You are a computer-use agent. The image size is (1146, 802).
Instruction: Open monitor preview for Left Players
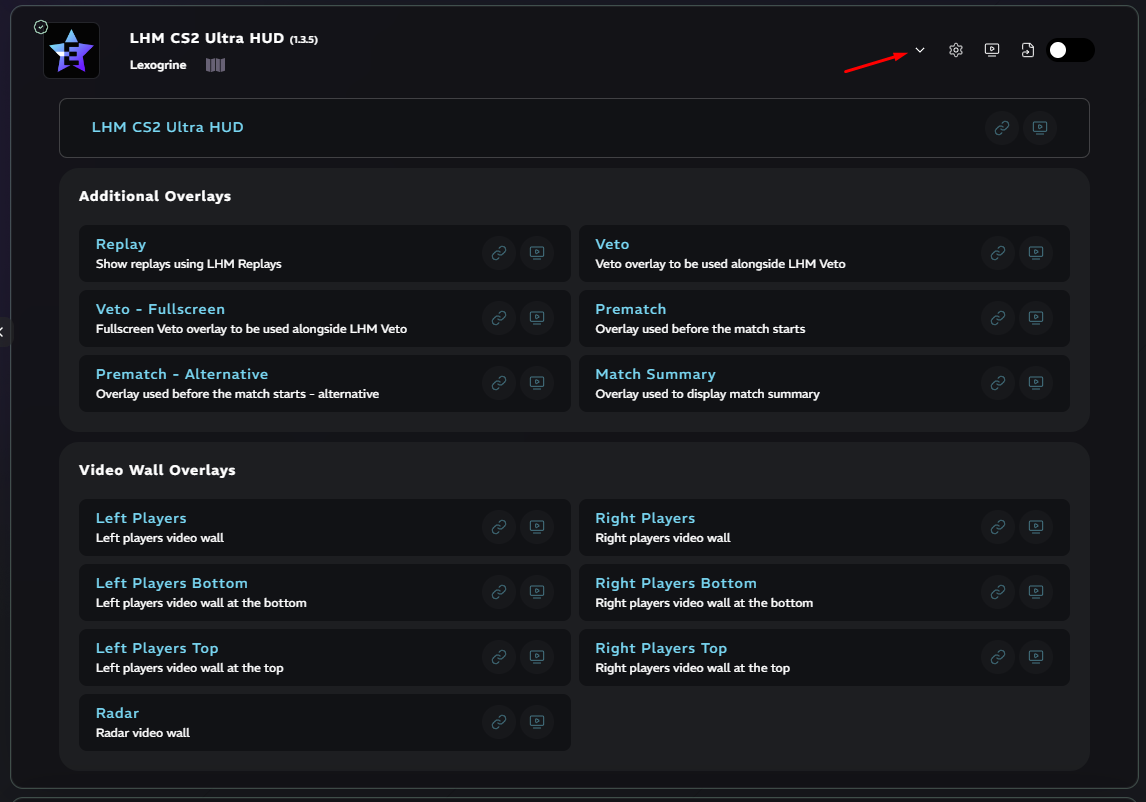pos(537,527)
